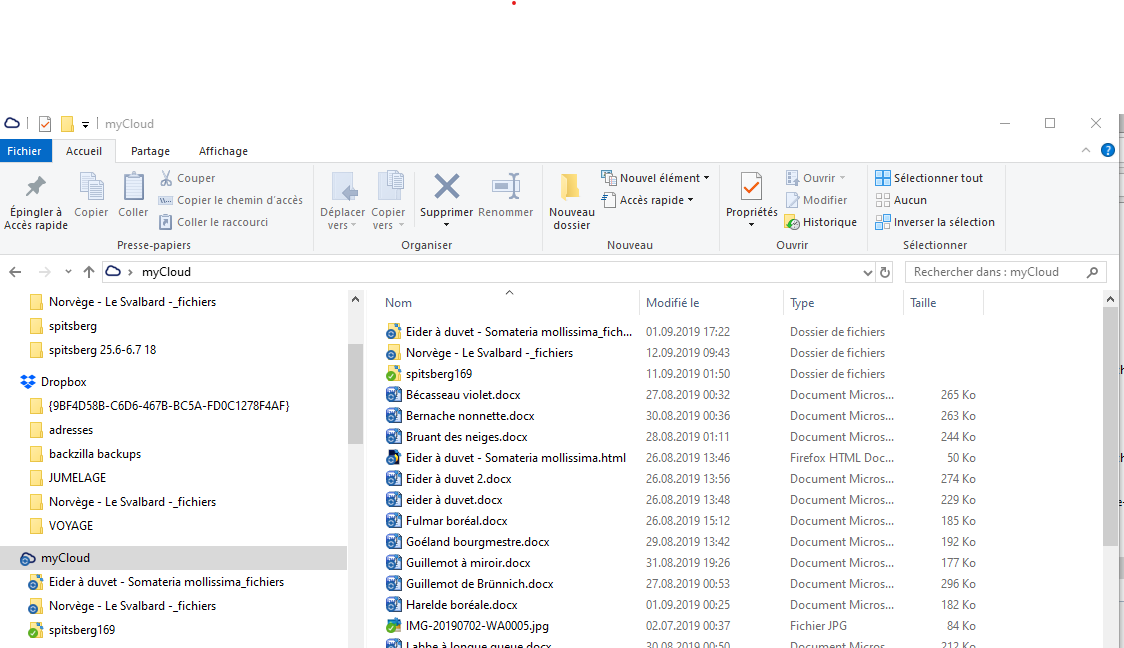This screenshot has height=648, width=1124.
Task: Click the Supprimer delete icon
Action: click(x=446, y=187)
